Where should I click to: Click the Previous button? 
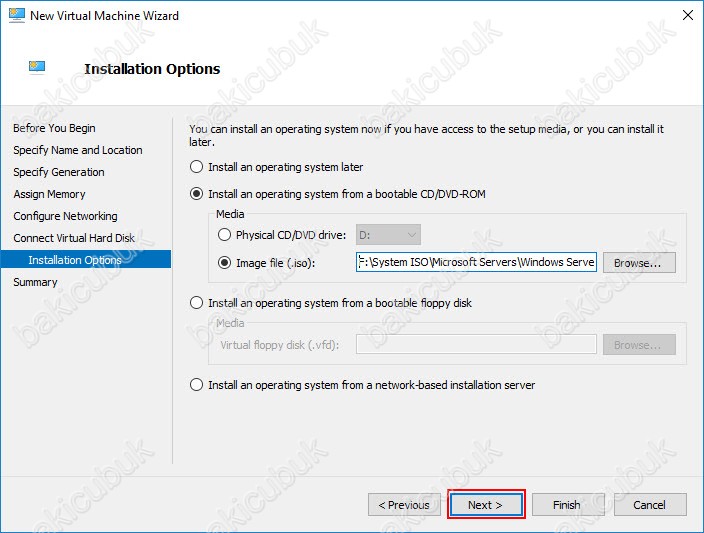tap(404, 505)
